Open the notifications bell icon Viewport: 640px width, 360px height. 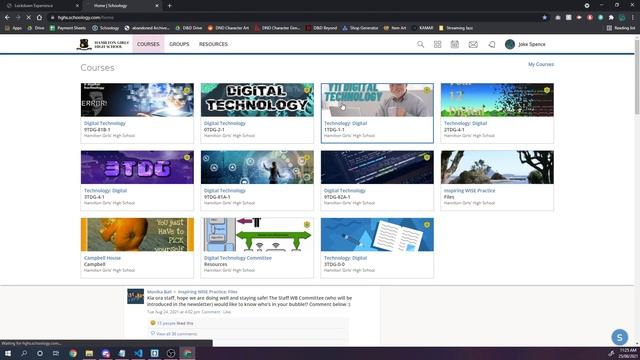pos(492,44)
